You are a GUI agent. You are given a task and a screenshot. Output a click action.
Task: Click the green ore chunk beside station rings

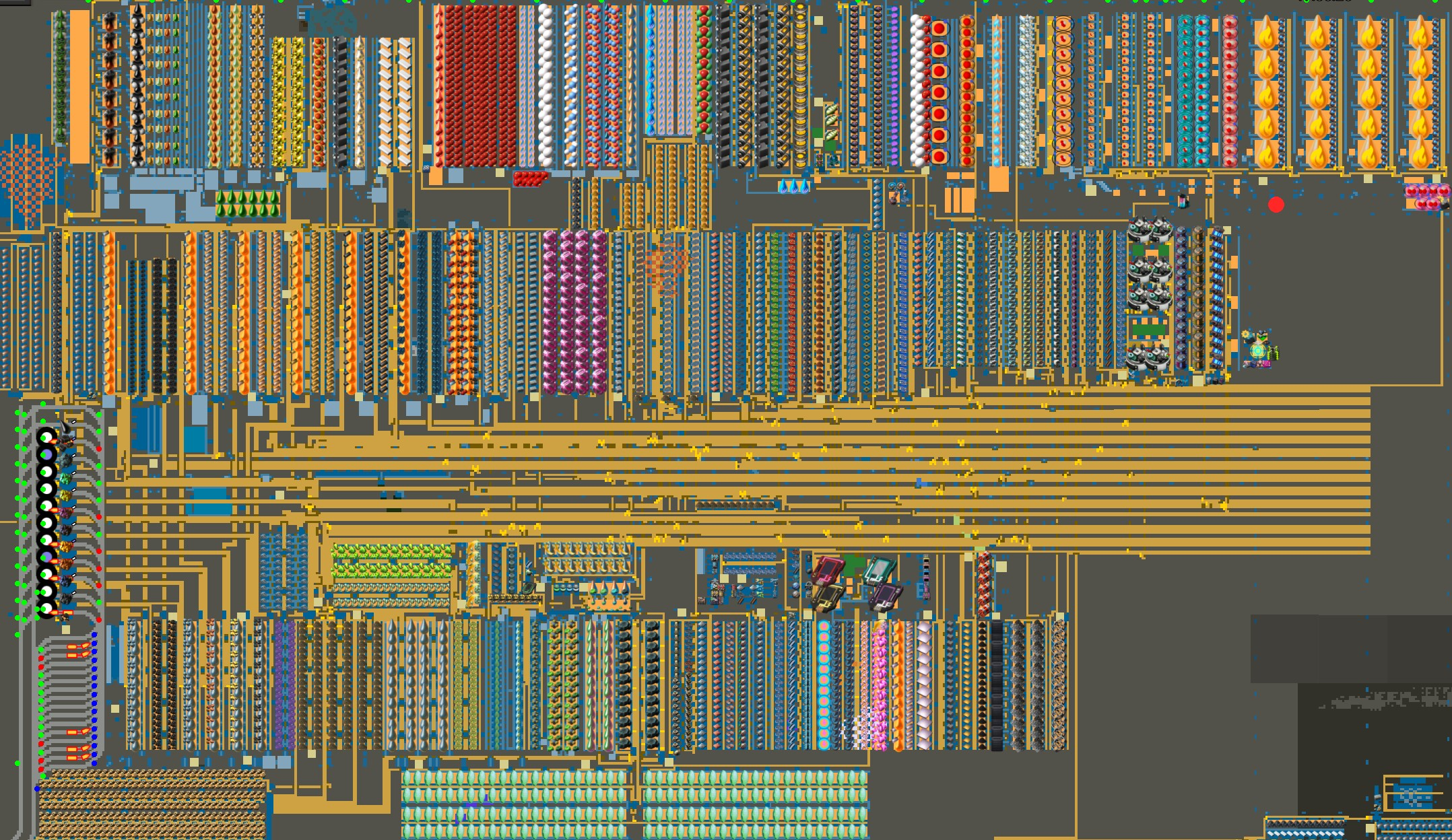[67, 479]
